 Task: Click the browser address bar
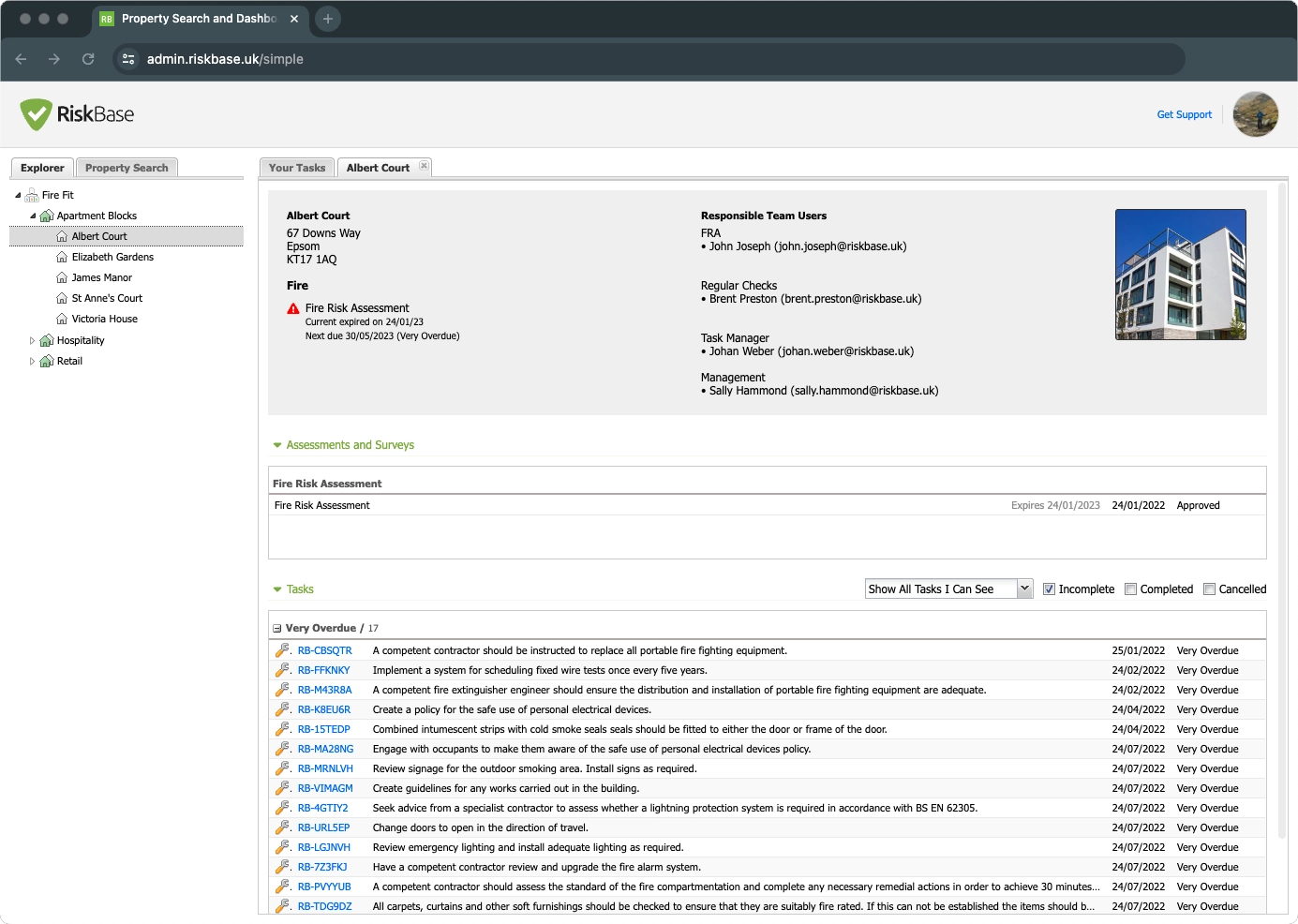coord(649,59)
